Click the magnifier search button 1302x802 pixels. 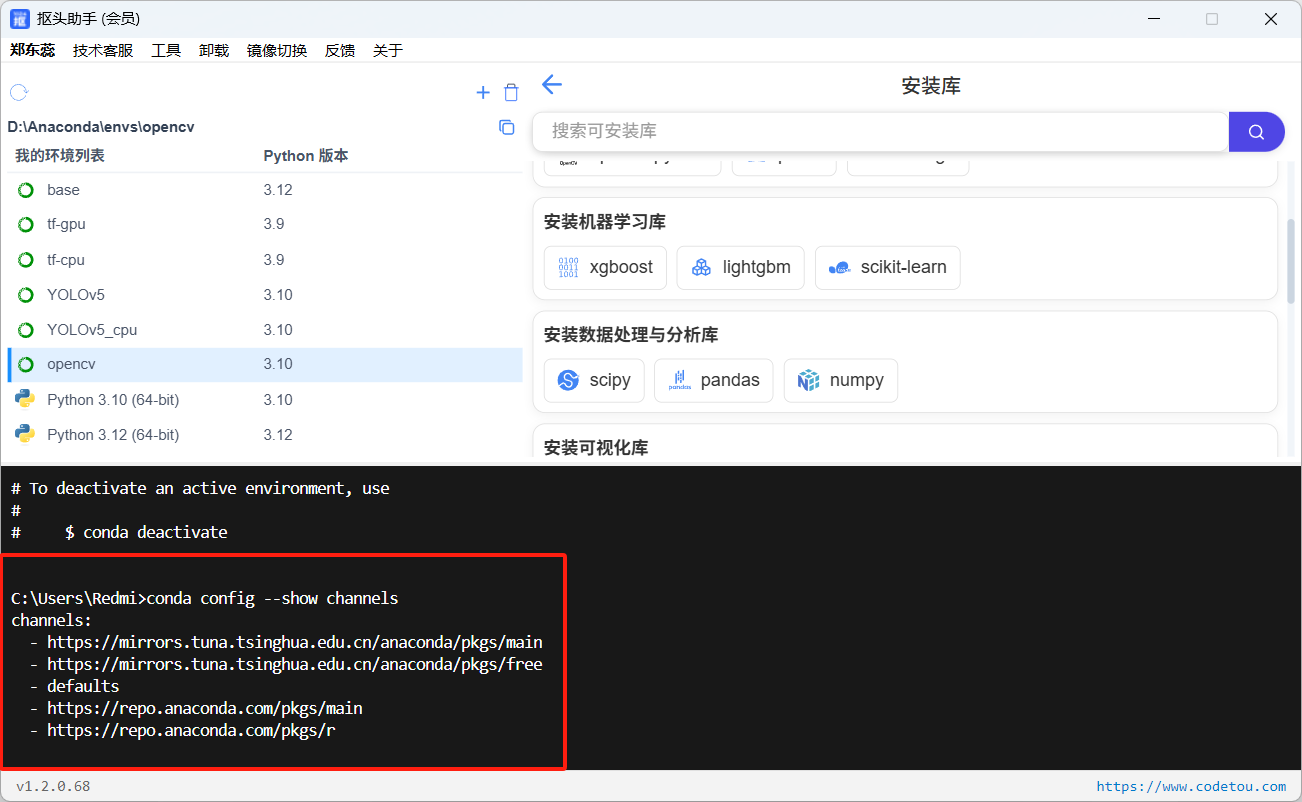click(1256, 131)
